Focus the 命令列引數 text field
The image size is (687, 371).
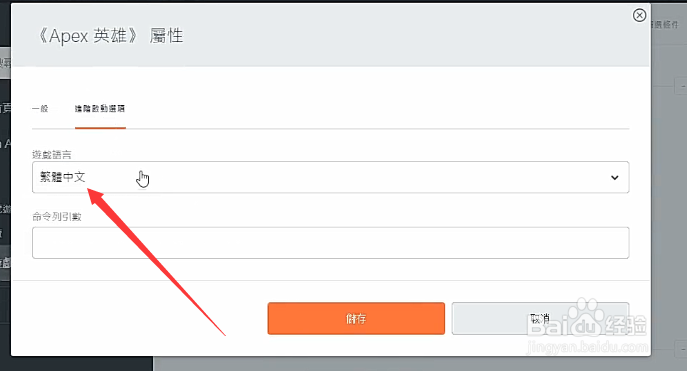[x=330, y=243]
